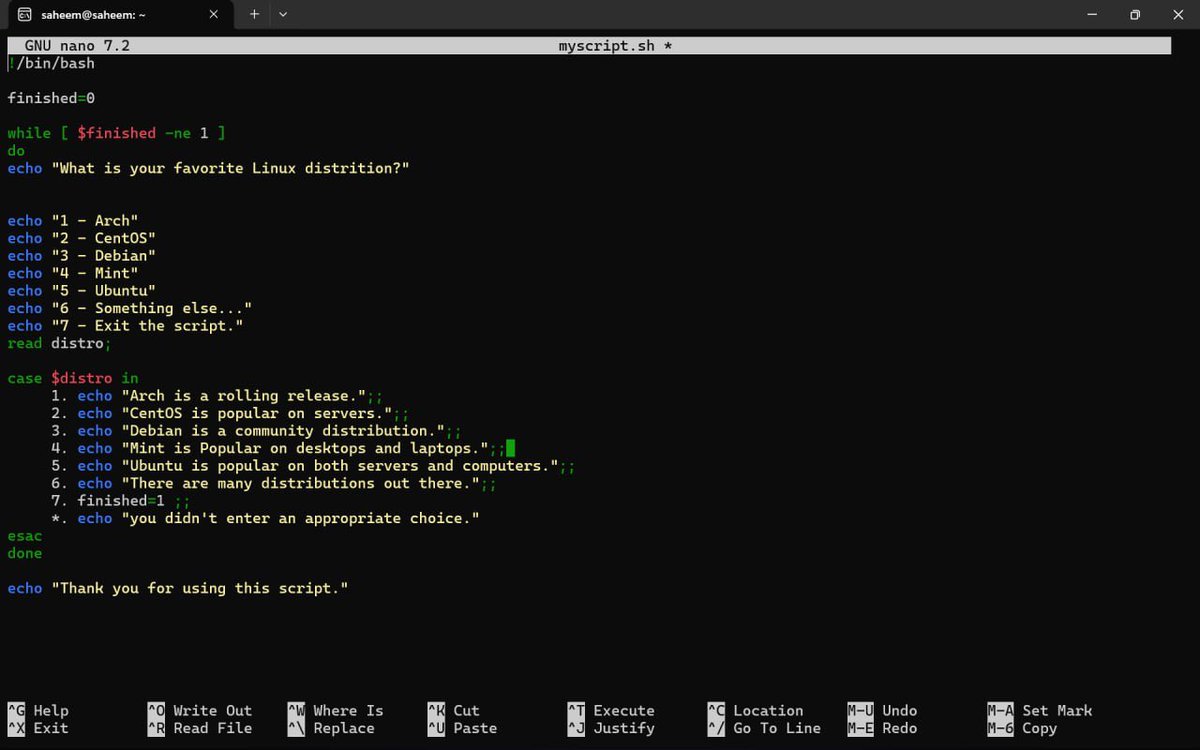Click the ^X Exit shortcut

[x=38, y=728]
